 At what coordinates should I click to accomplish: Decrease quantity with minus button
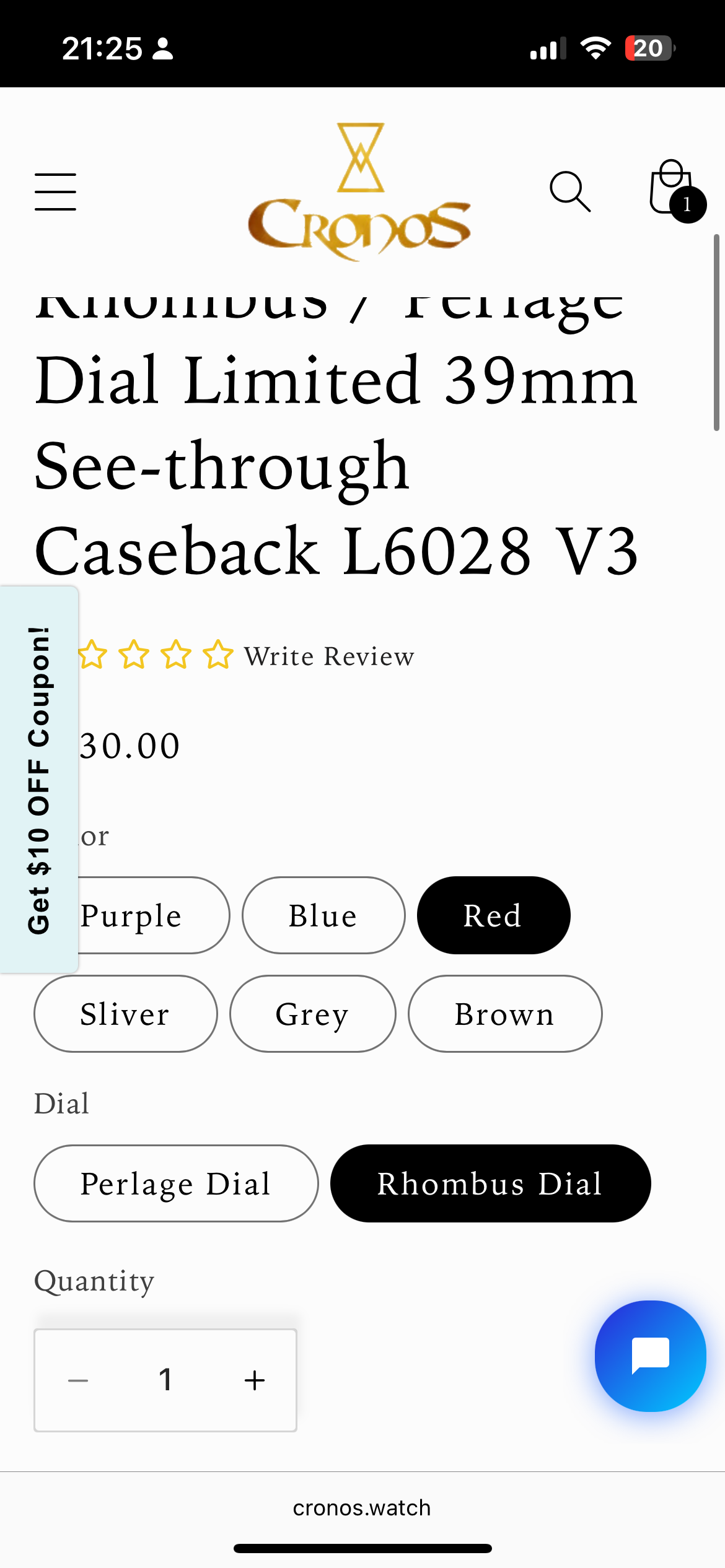click(78, 1380)
